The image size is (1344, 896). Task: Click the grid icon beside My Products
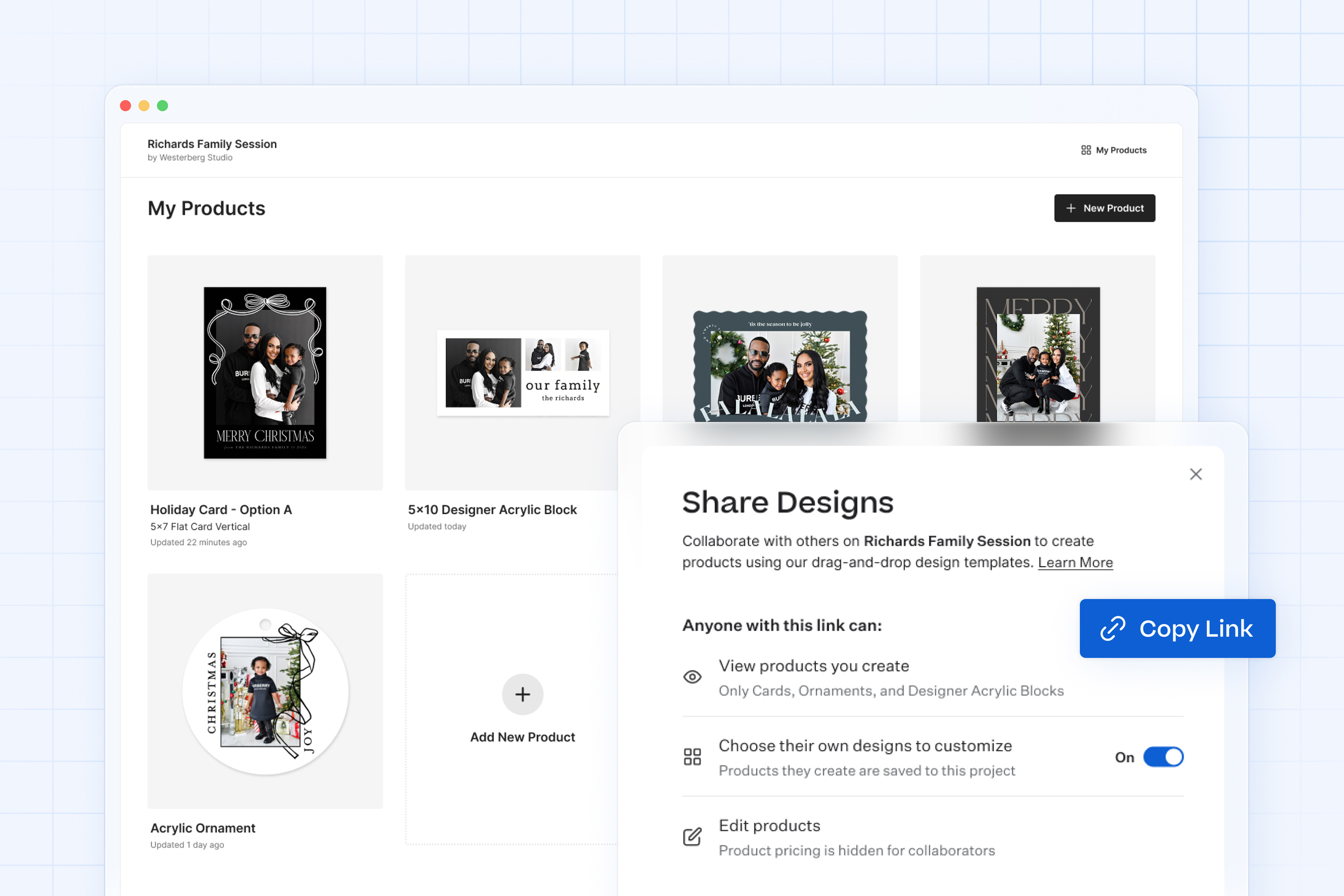(1086, 150)
